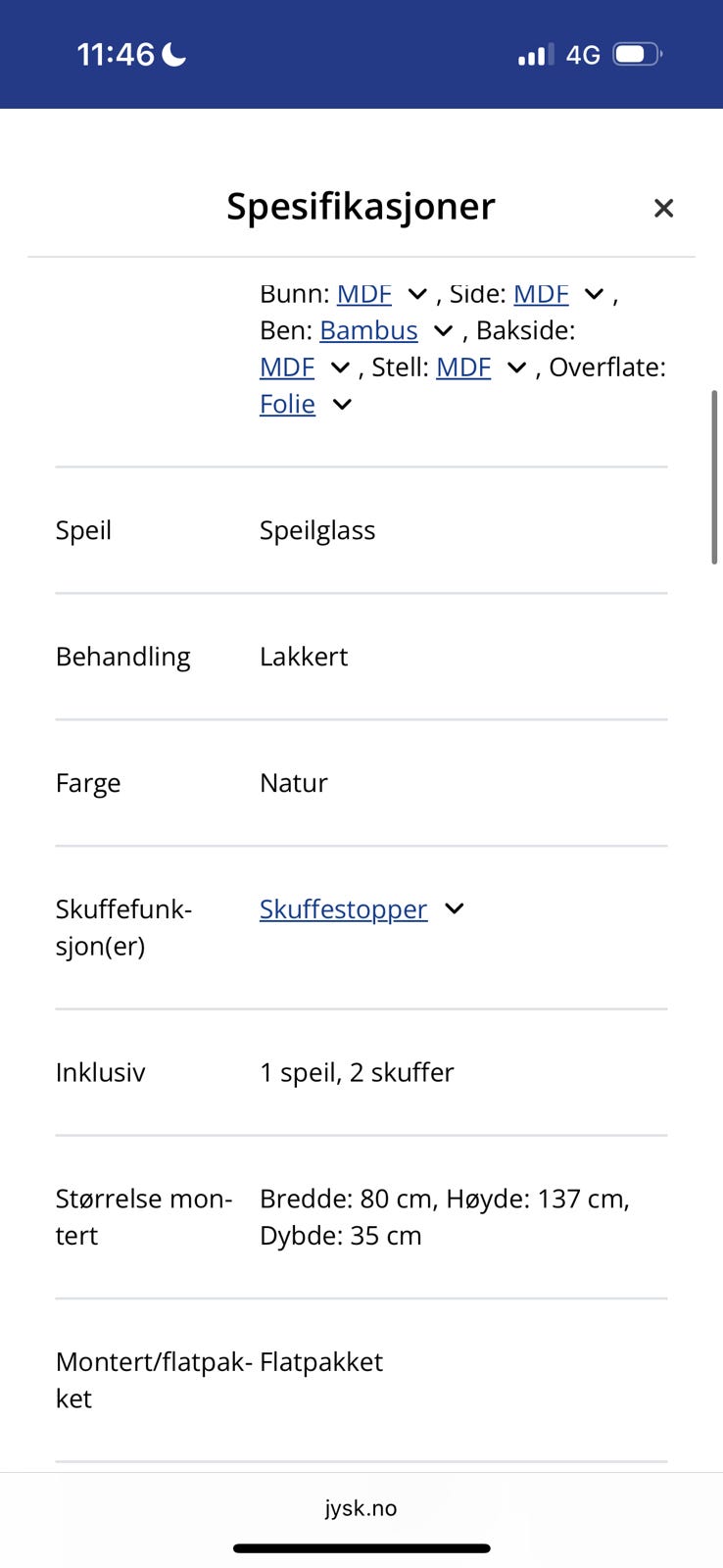This screenshot has width=723, height=1568.
Task: Tap the cellular signal strength icon
Action: [x=535, y=55]
